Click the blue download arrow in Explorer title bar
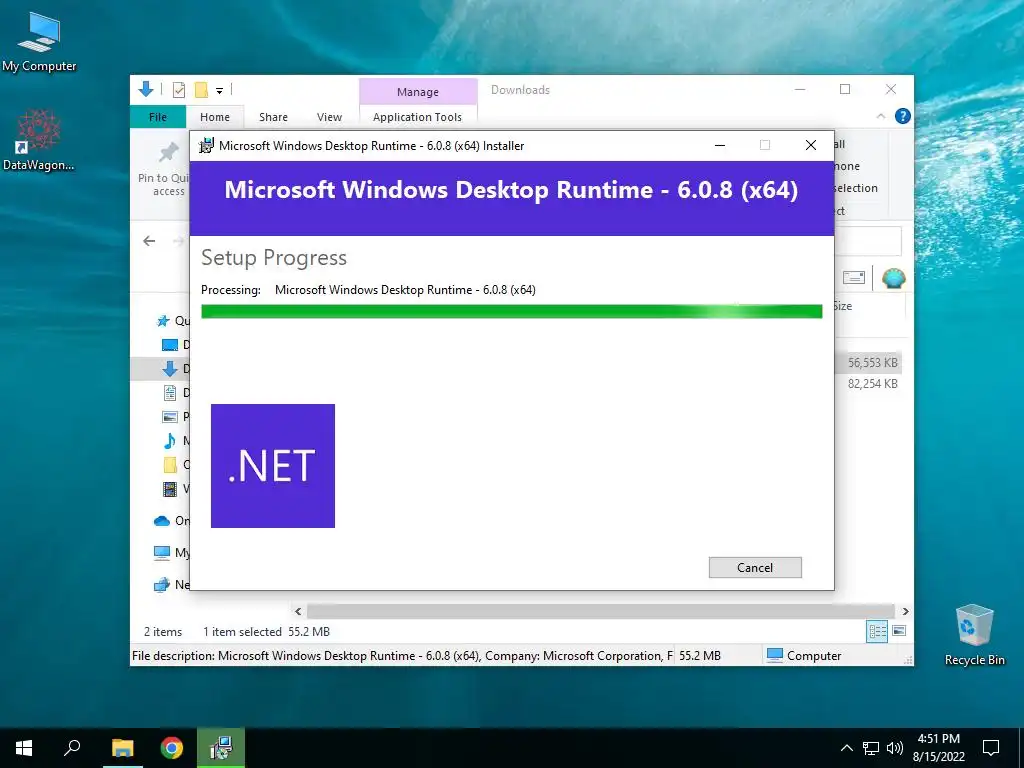Screen dimensions: 1024x768 146,89
